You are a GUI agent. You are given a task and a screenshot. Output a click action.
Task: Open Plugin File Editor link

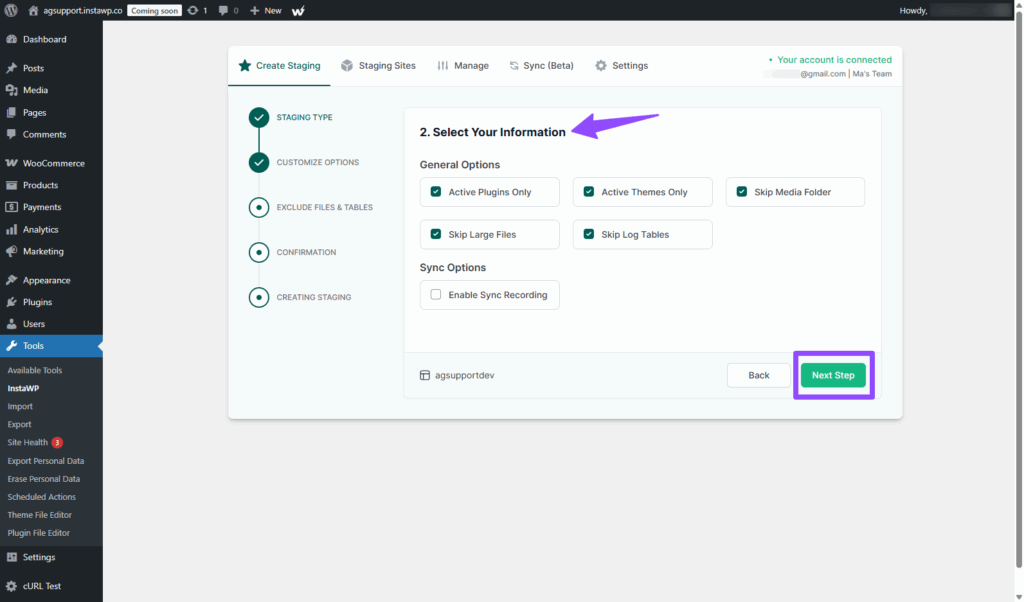click(39, 533)
